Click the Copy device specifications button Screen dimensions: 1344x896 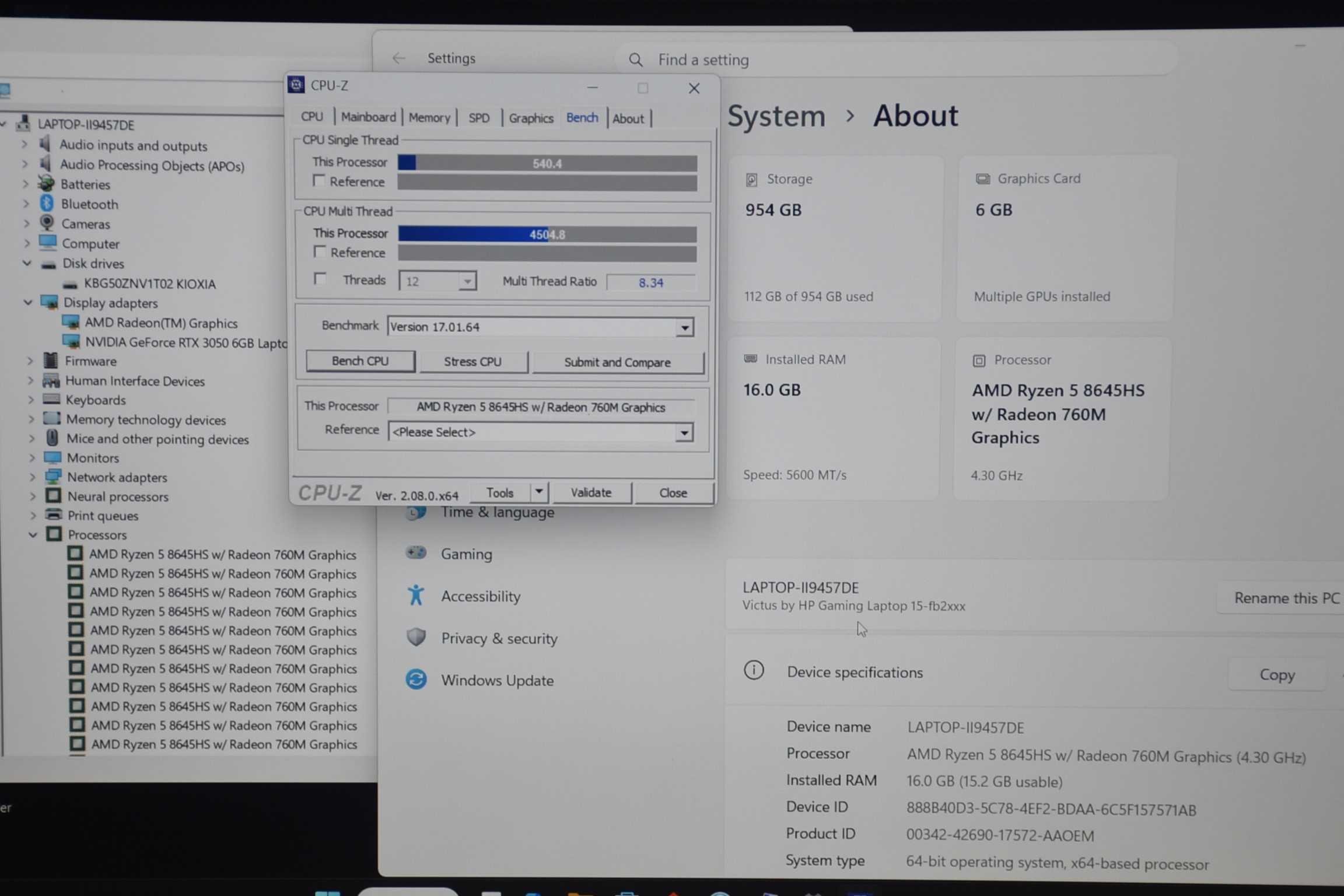[x=1276, y=675]
